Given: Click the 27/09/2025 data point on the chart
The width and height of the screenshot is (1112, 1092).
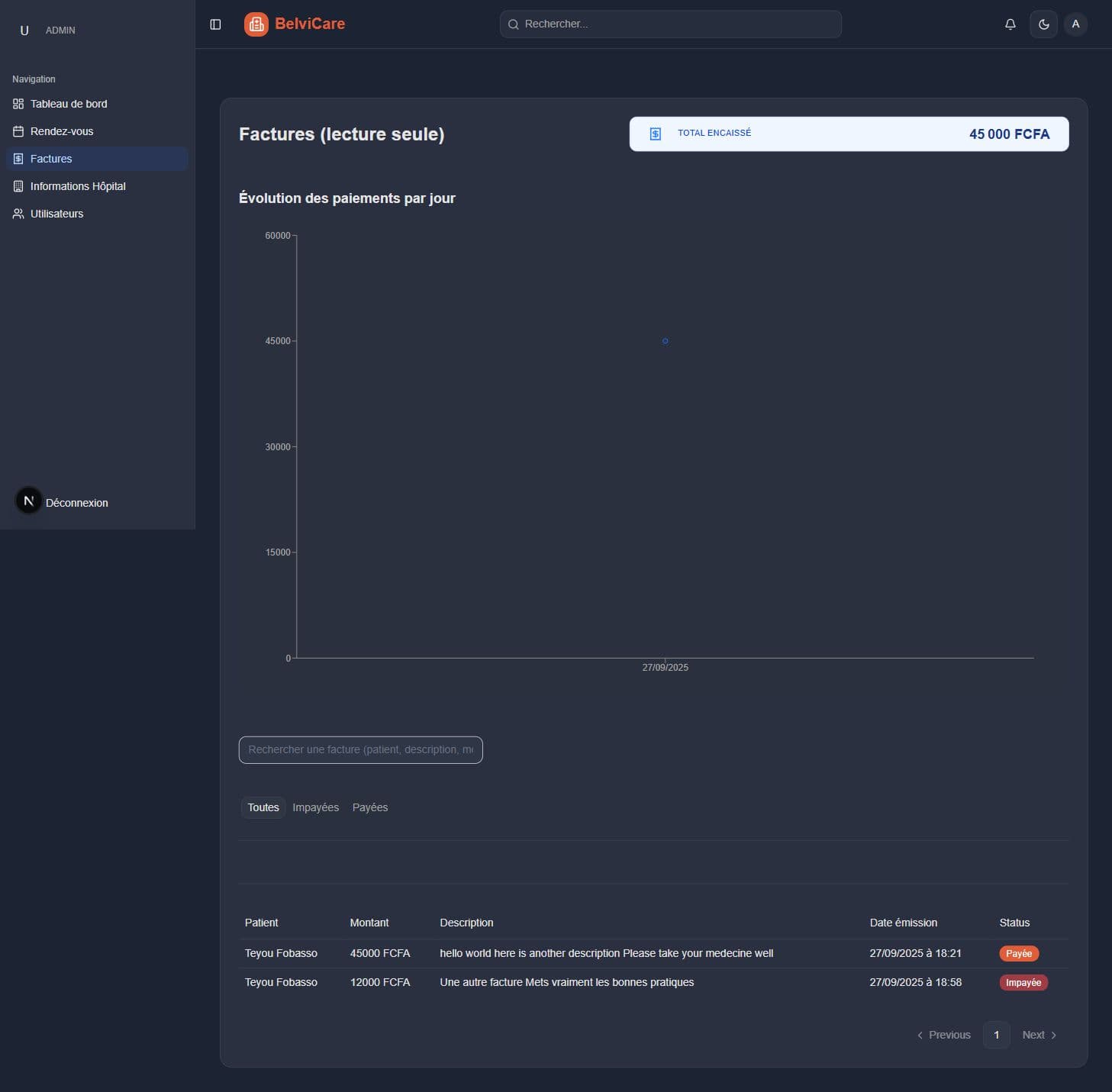Looking at the screenshot, I should click(665, 341).
